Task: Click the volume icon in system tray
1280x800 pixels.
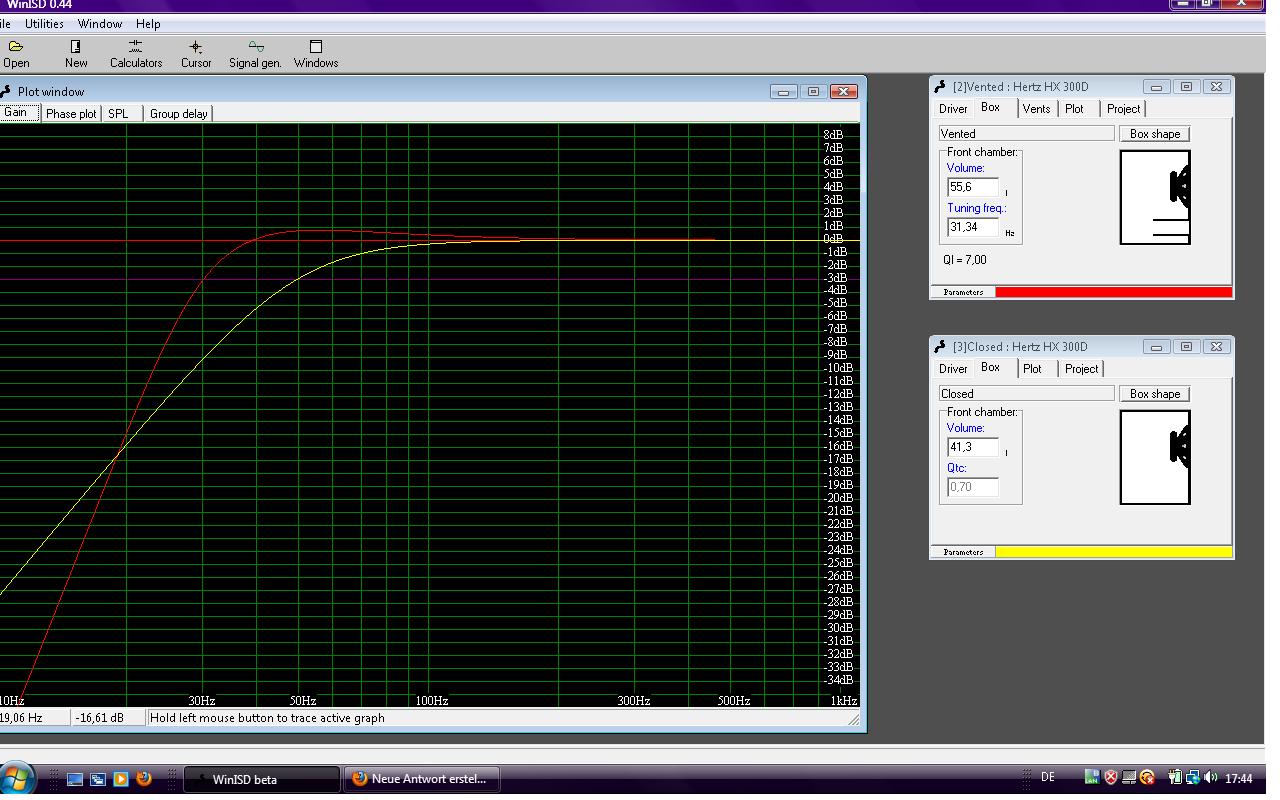Action: coord(1211,778)
